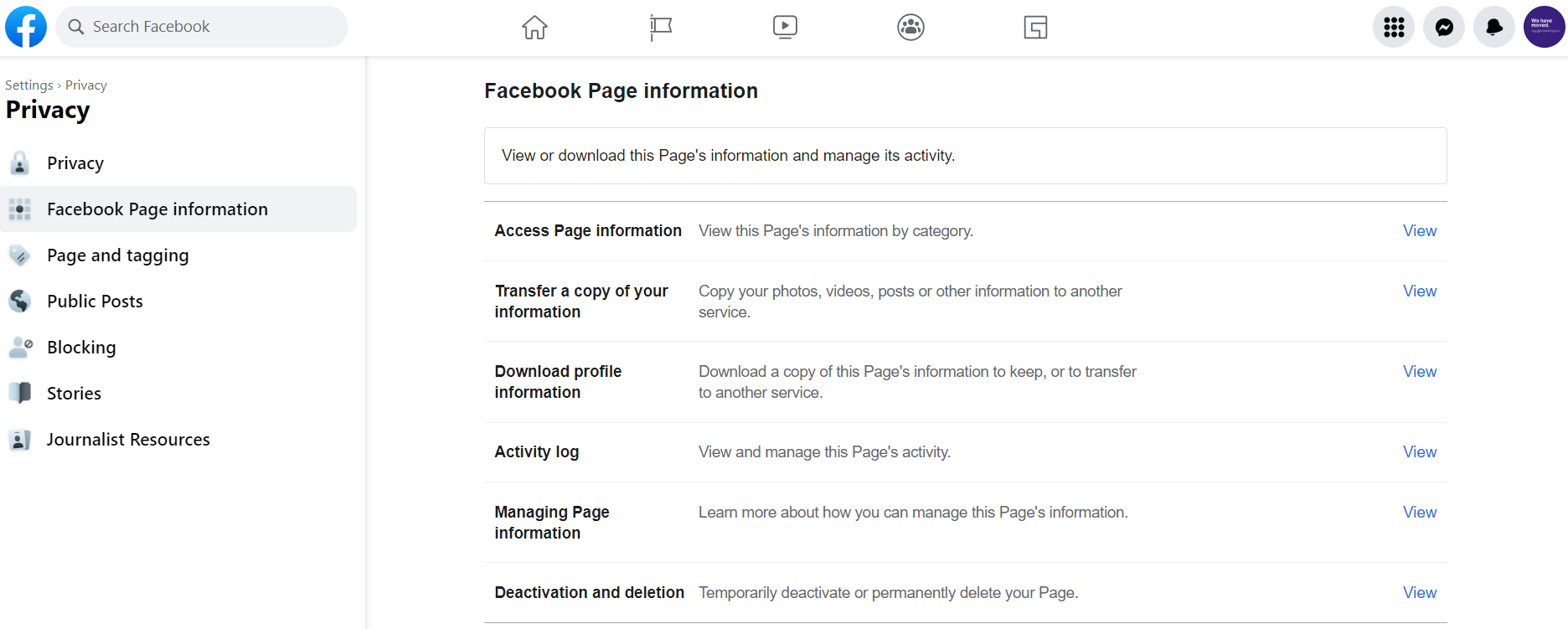This screenshot has height=629, width=1568.
Task: Click the Search Facebook field
Action: click(202, 27)
